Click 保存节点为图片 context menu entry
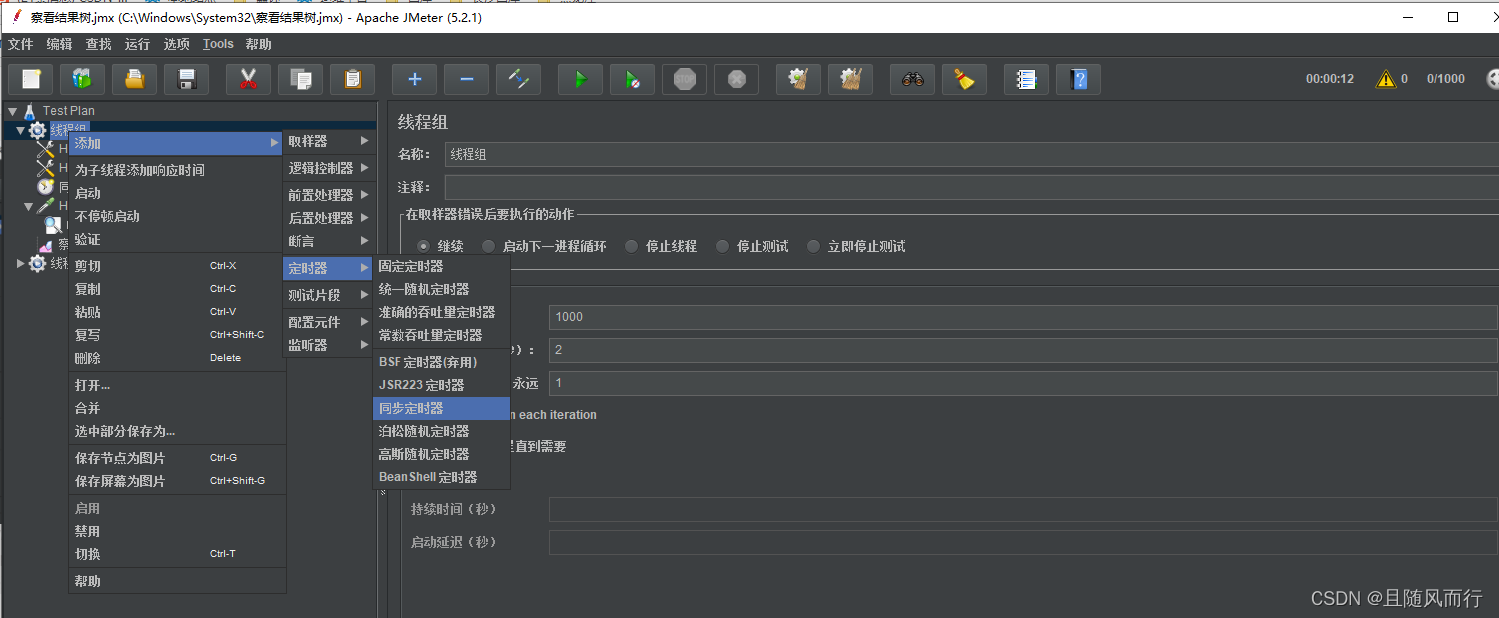The width and height of the screenshot is (1499, 618). click(x=177, y=458)
